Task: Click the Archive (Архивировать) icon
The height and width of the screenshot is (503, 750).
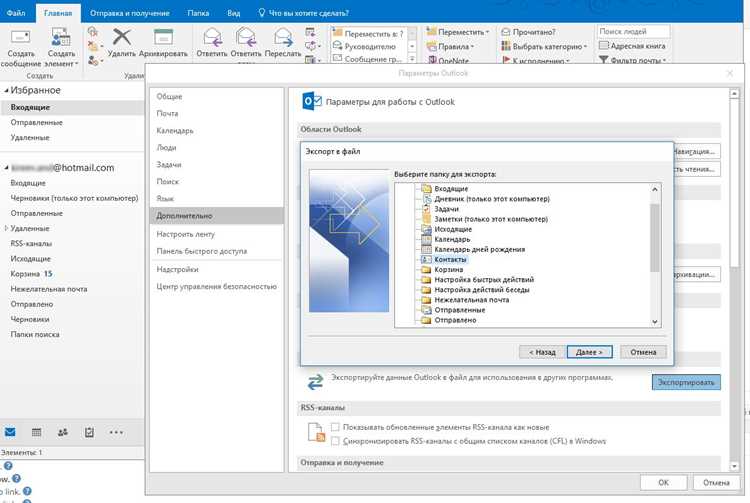Action: tap(163, 37)
